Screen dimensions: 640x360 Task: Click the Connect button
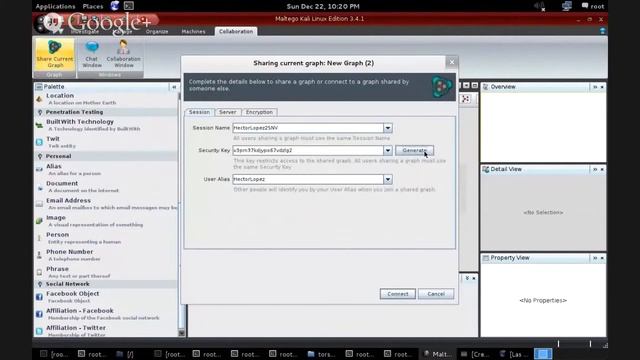[398, 294]
